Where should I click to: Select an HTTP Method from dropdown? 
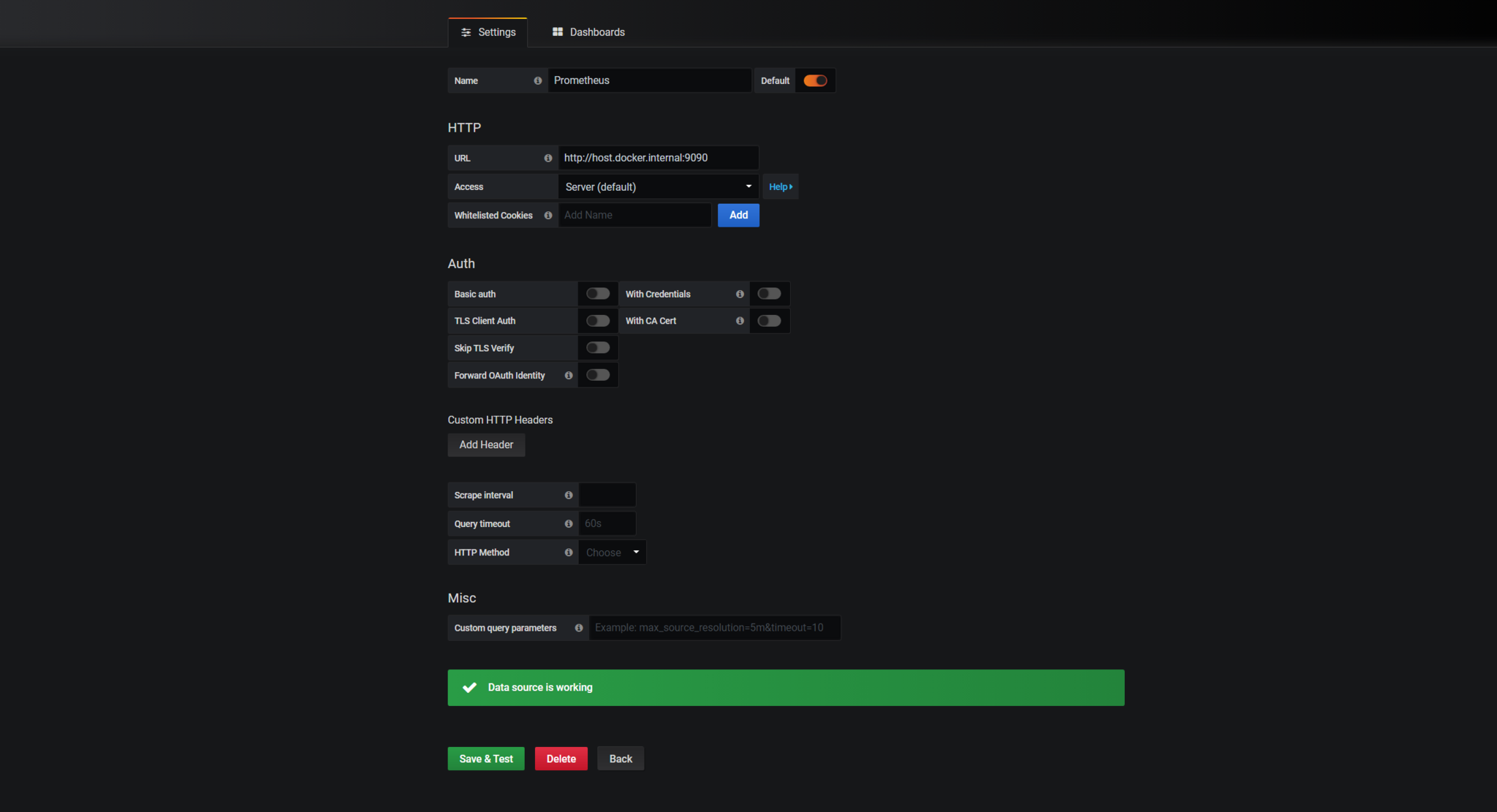click(x=611, y=551)
